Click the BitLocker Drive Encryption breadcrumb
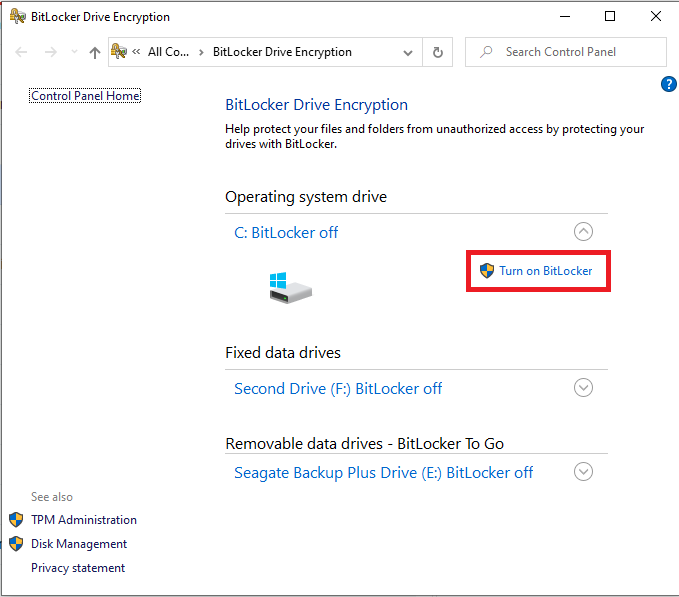Screen dimensions: 679x597 (282, 52)
